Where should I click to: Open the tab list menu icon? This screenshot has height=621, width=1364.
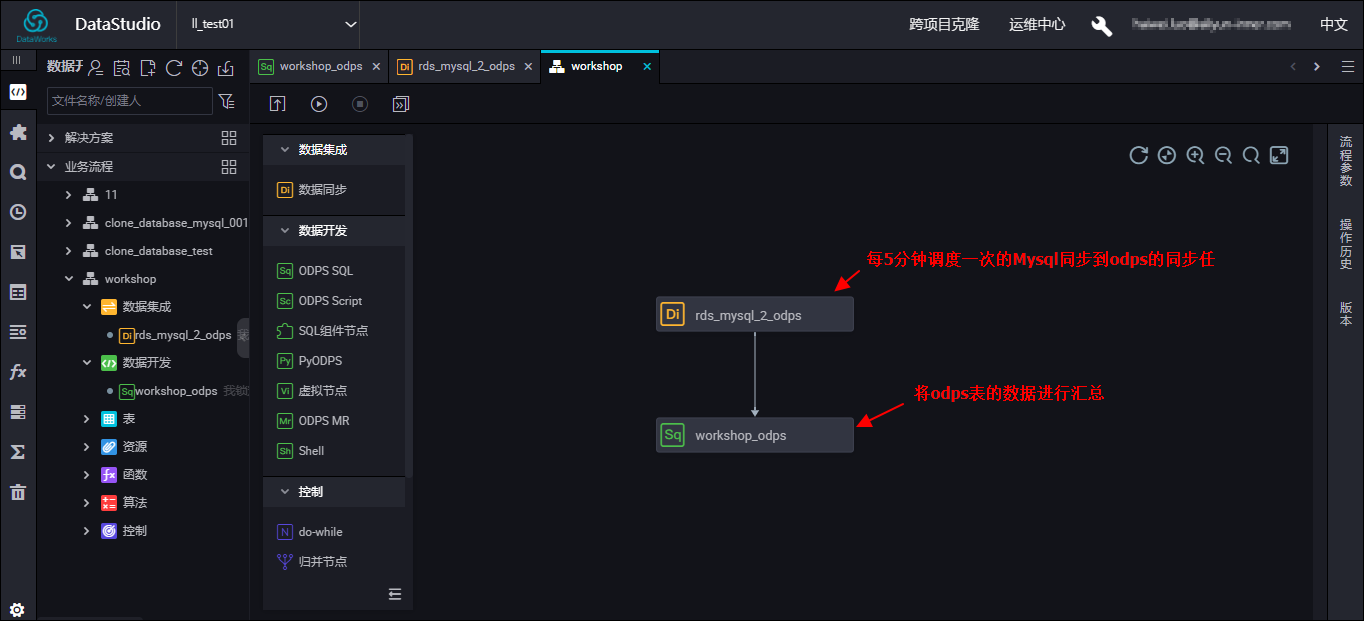pos(1348,67)
